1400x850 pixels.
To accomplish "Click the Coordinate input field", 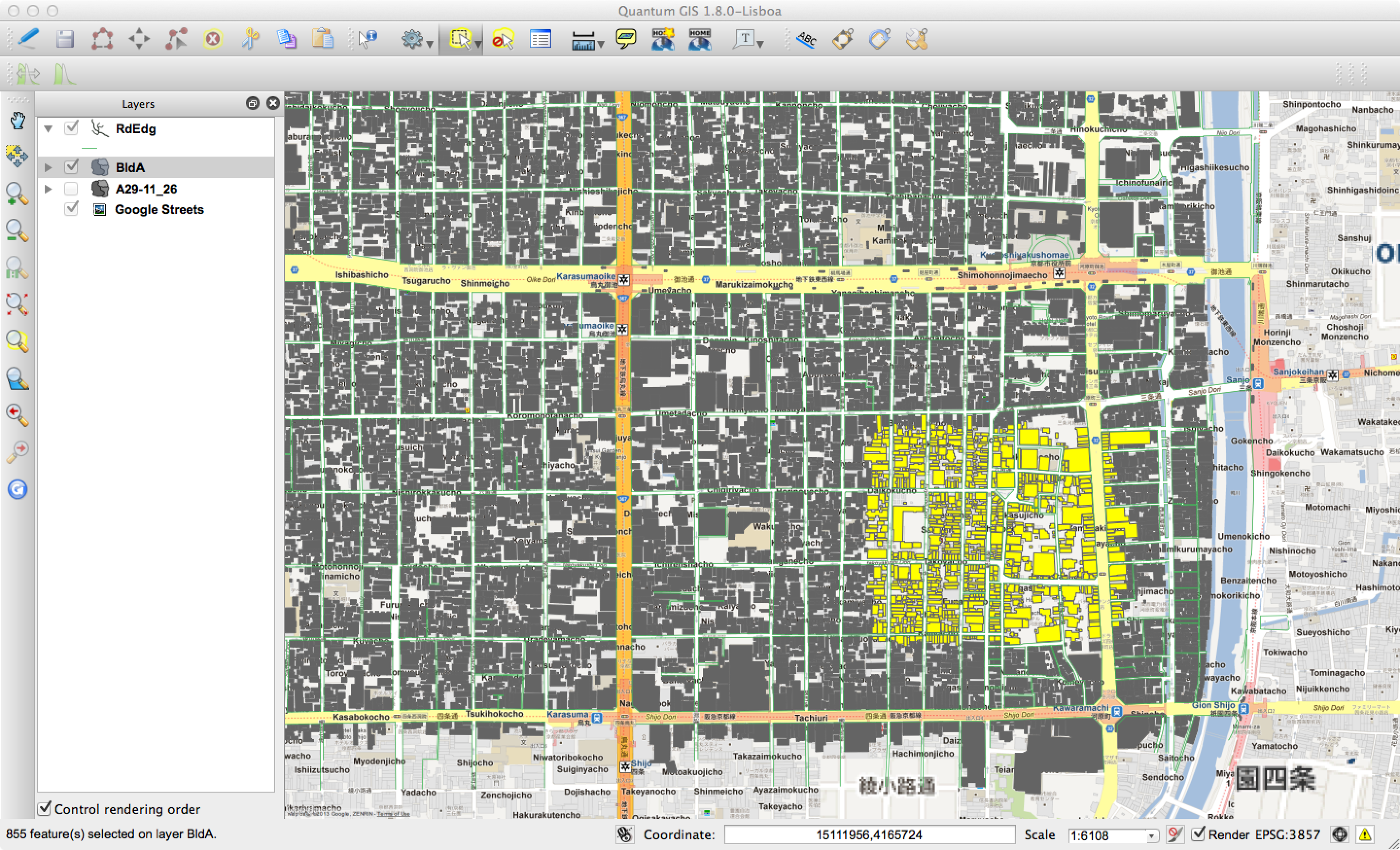I will tap(869, 834).
